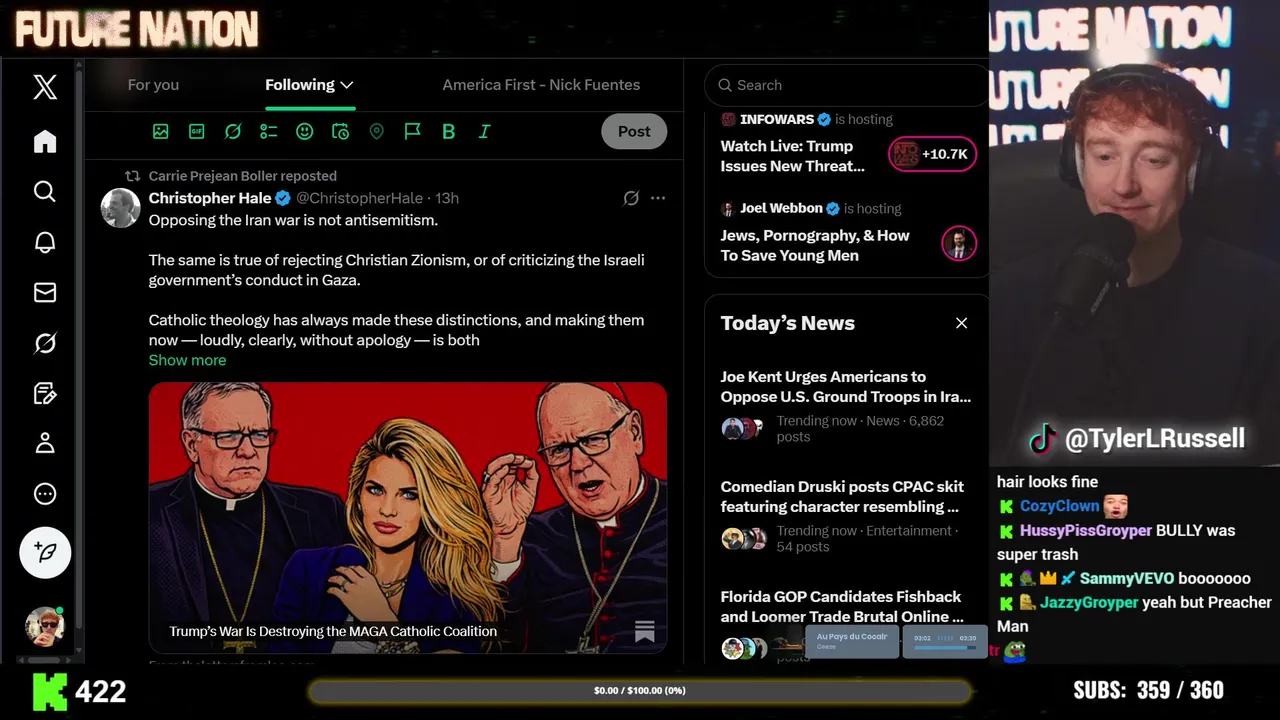Click @ChristopherHale handle
The height and width of the screenshot is (720, 1280).
click(x=359, y=198)
